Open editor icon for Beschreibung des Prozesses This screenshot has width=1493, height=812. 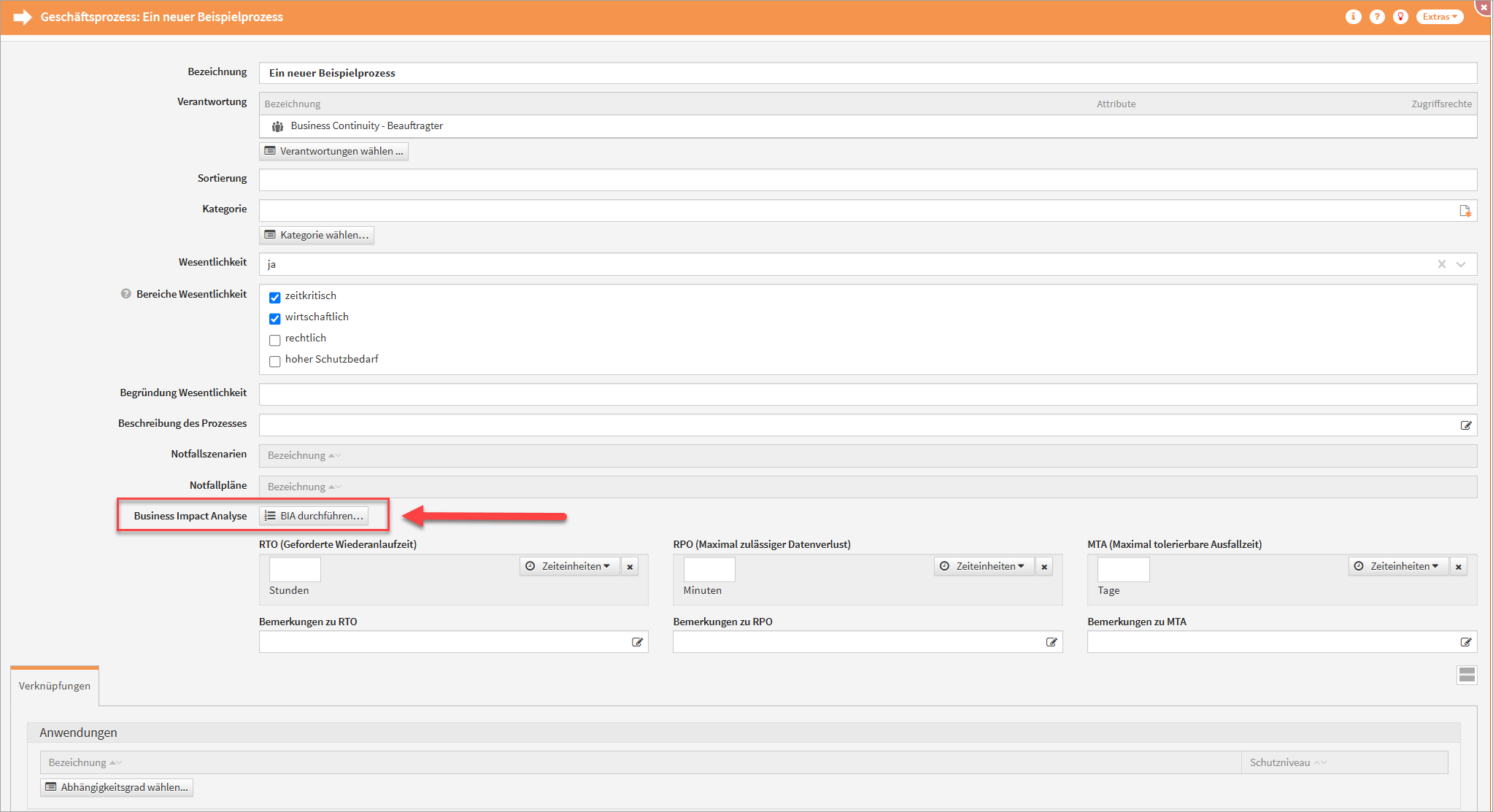[1465, 425]
